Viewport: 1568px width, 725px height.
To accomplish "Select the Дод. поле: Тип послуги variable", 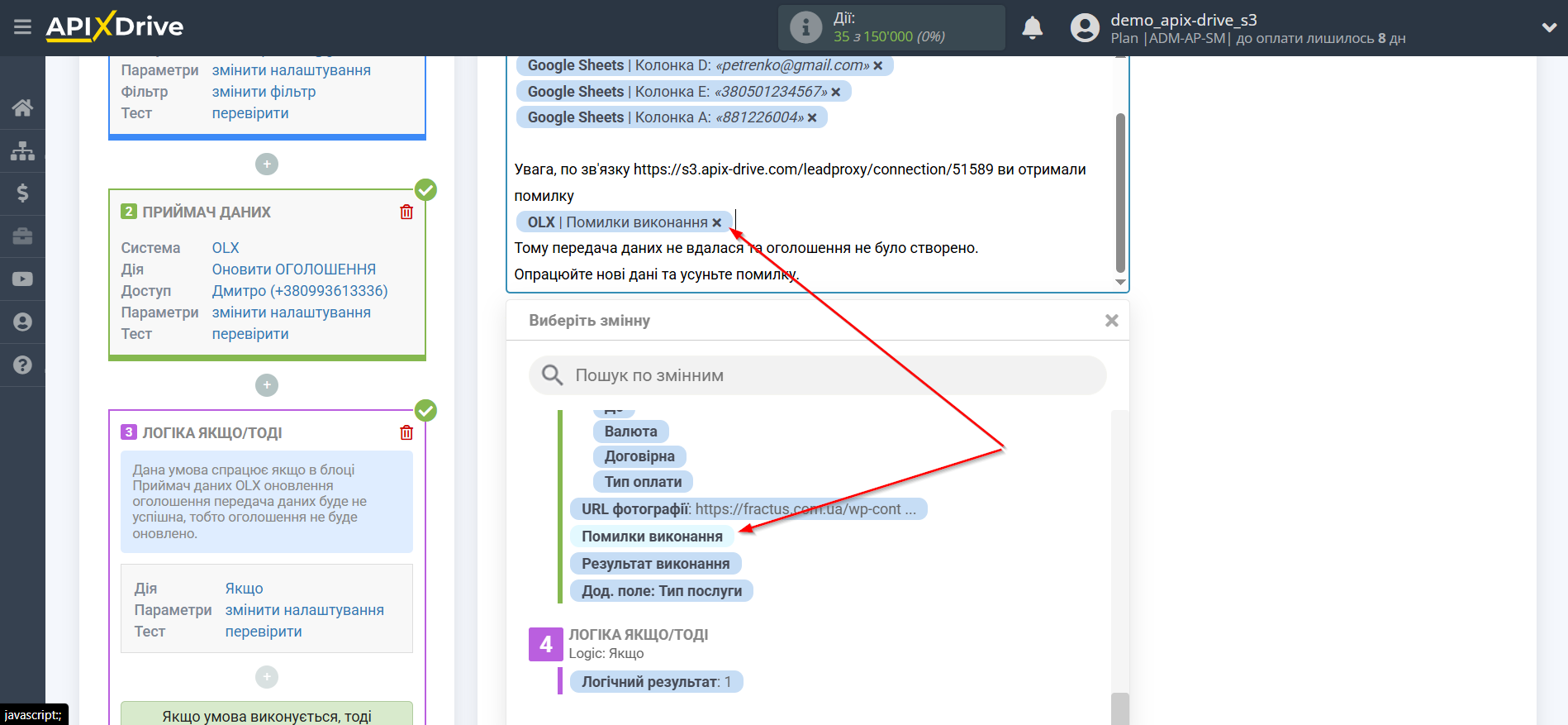I will coord(662,591).
